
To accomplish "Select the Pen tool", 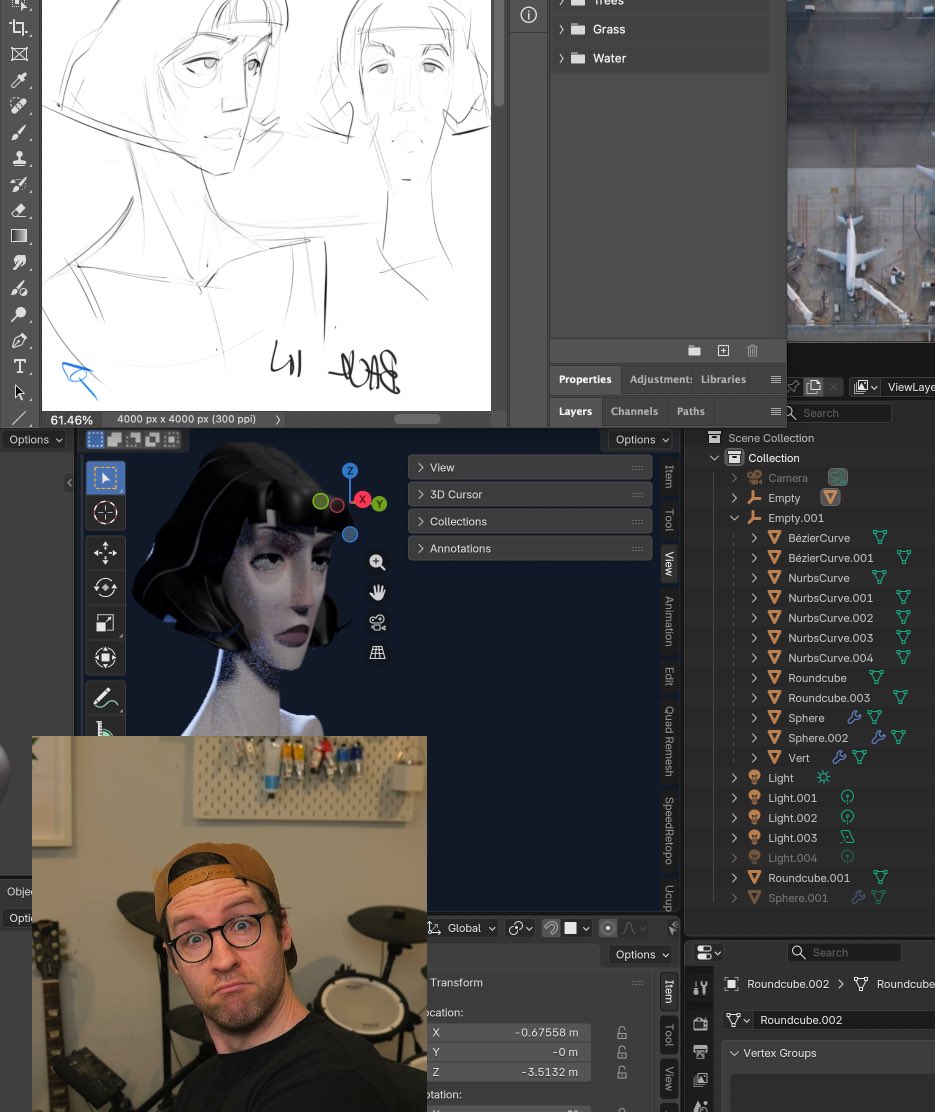I will pos(19,340).
